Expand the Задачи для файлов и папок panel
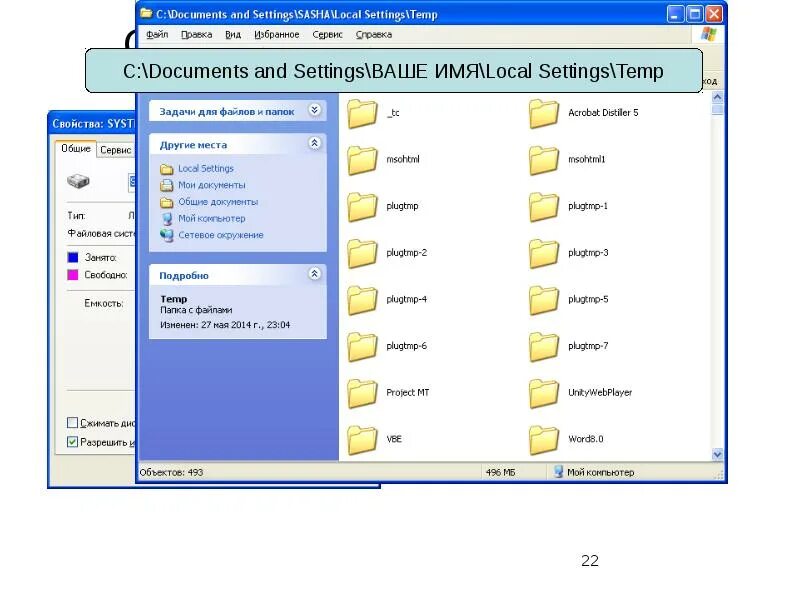Viewport: 800px width, 600px height. tap(315, 110)
